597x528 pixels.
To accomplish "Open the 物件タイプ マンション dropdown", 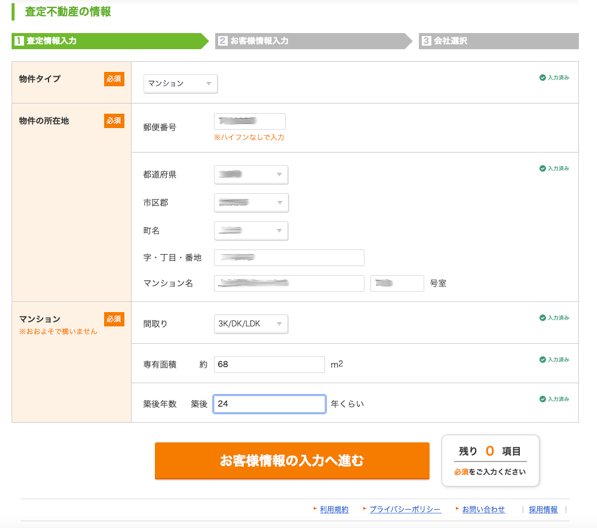I will pos(180,84).
